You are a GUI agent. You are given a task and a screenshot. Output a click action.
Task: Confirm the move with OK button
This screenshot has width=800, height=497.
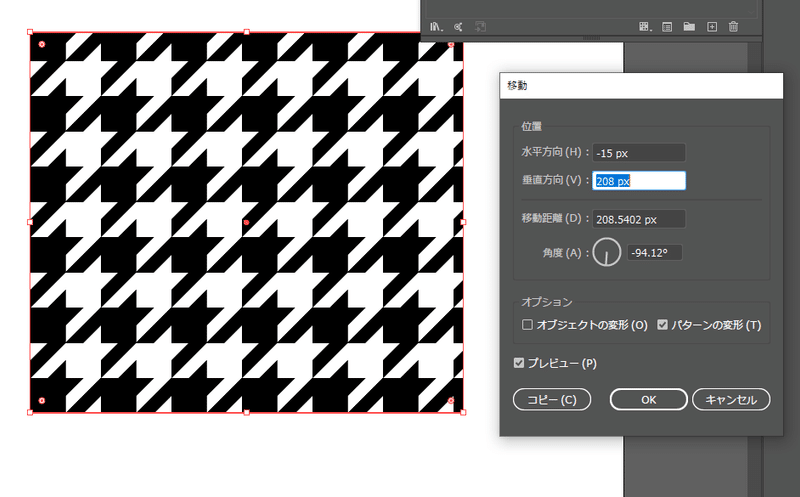click(x=648, y=400)
